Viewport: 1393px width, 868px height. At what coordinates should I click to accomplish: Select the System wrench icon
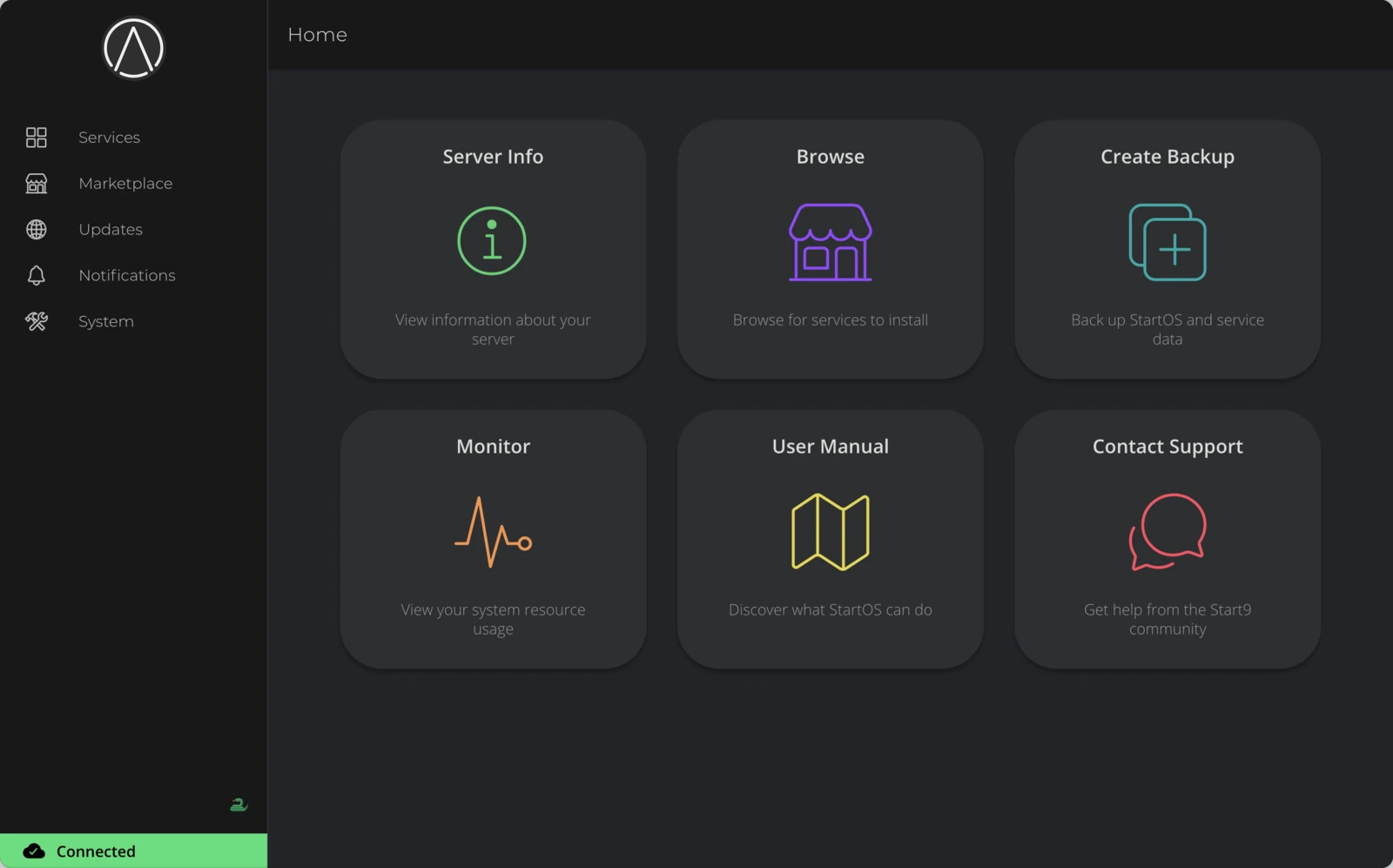36,321
